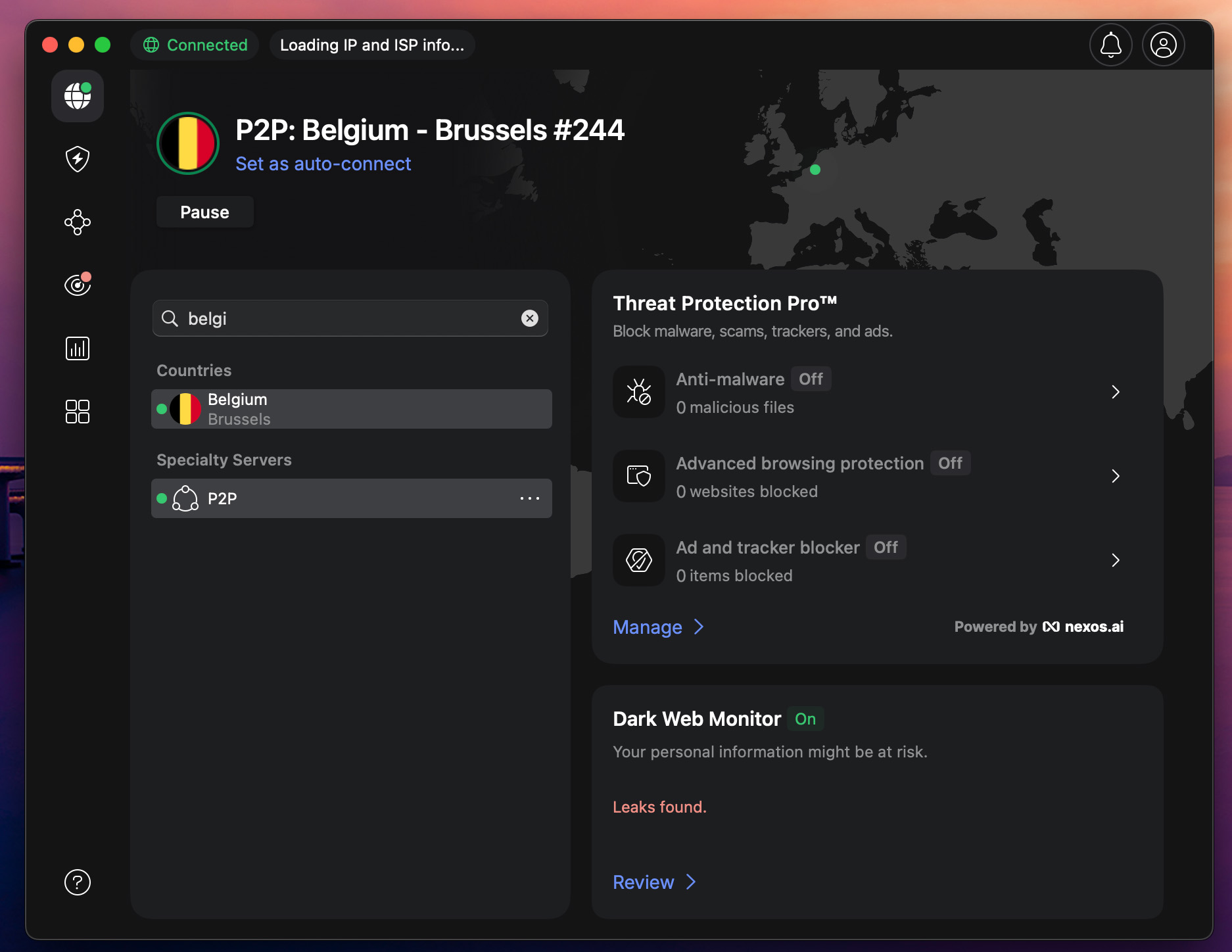
Task: Open the profile account icon
Action: point(1163,45)
